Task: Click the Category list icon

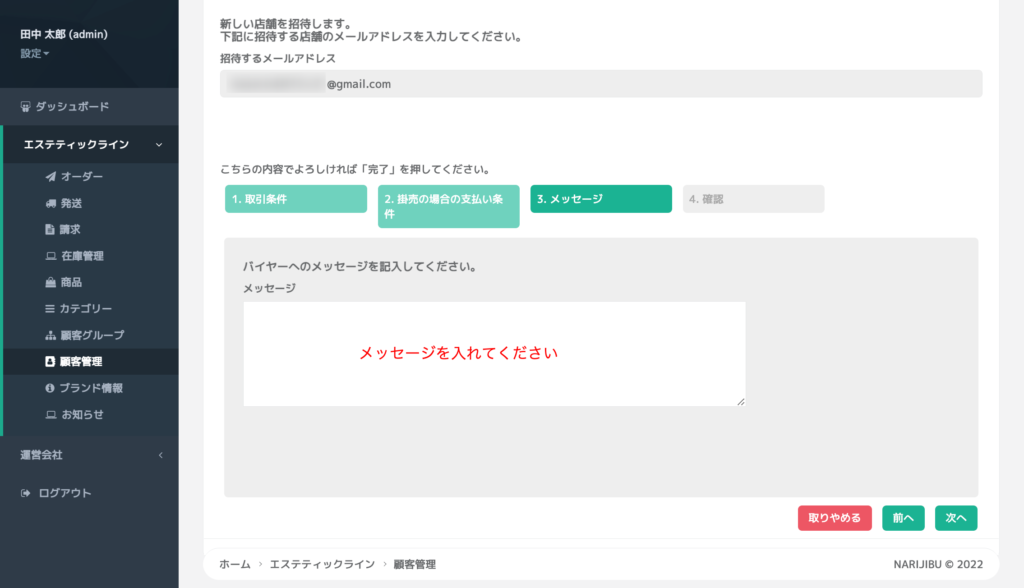Action: (50, 309)
